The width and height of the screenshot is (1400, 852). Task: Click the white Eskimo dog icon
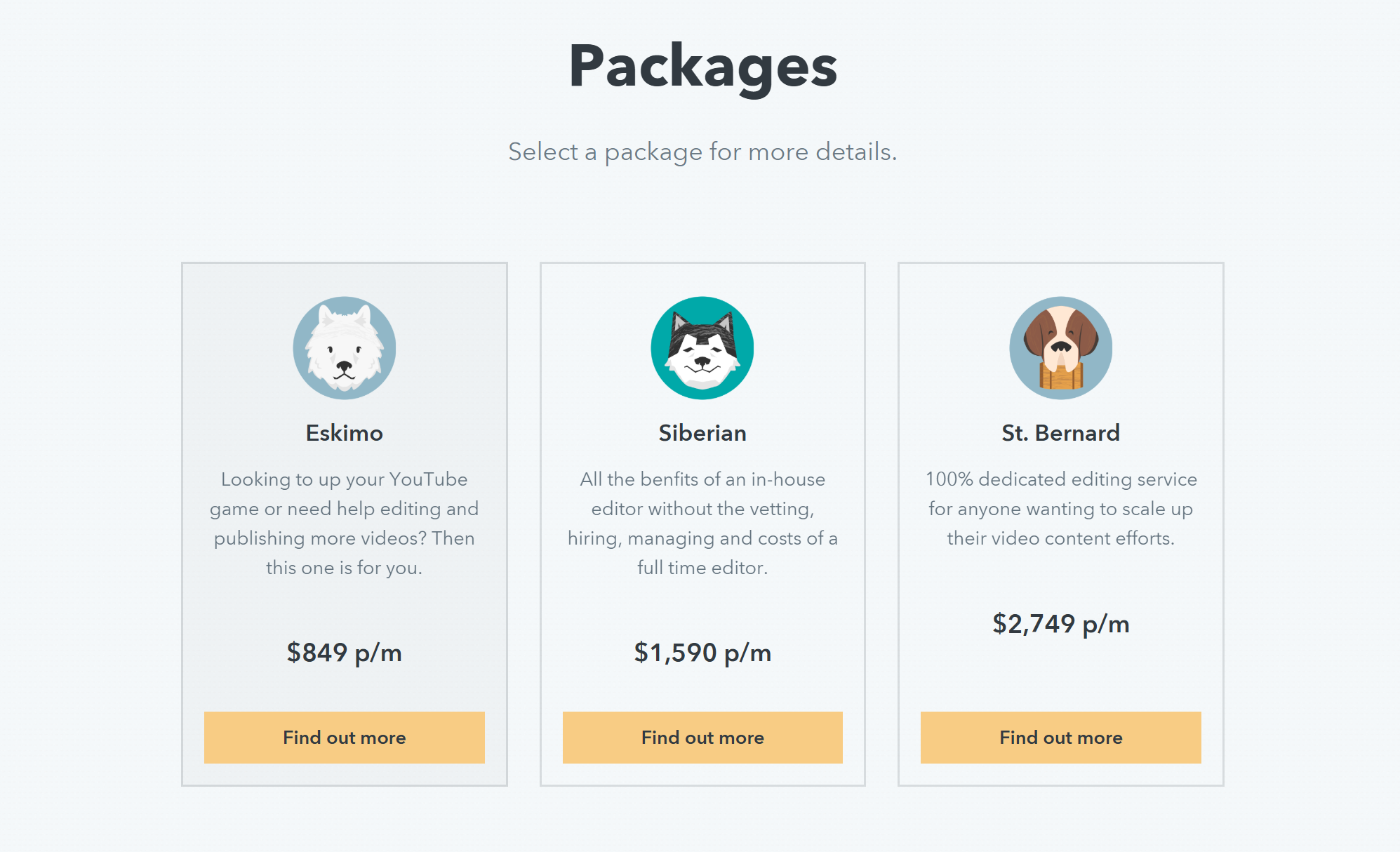tap(344, 348)
